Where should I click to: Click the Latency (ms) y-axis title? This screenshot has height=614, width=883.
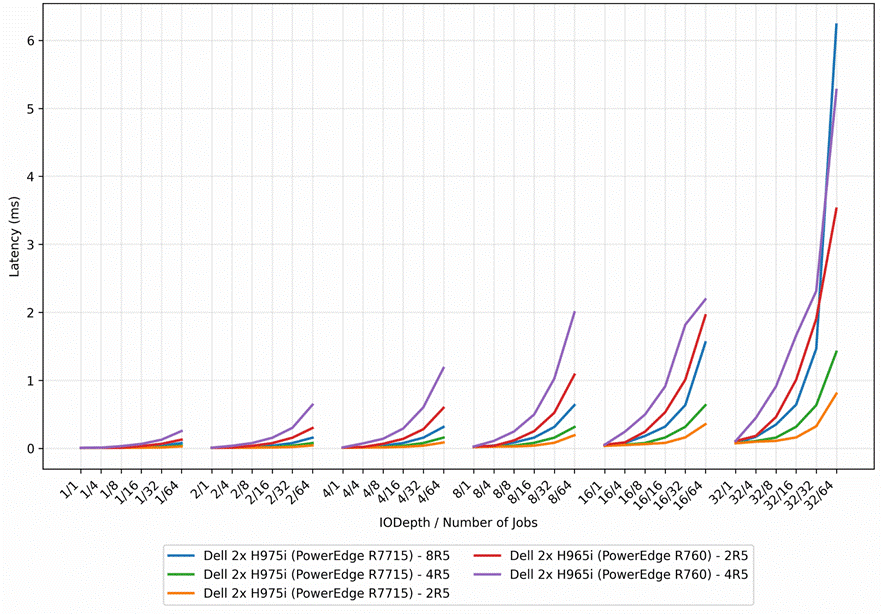15,237
